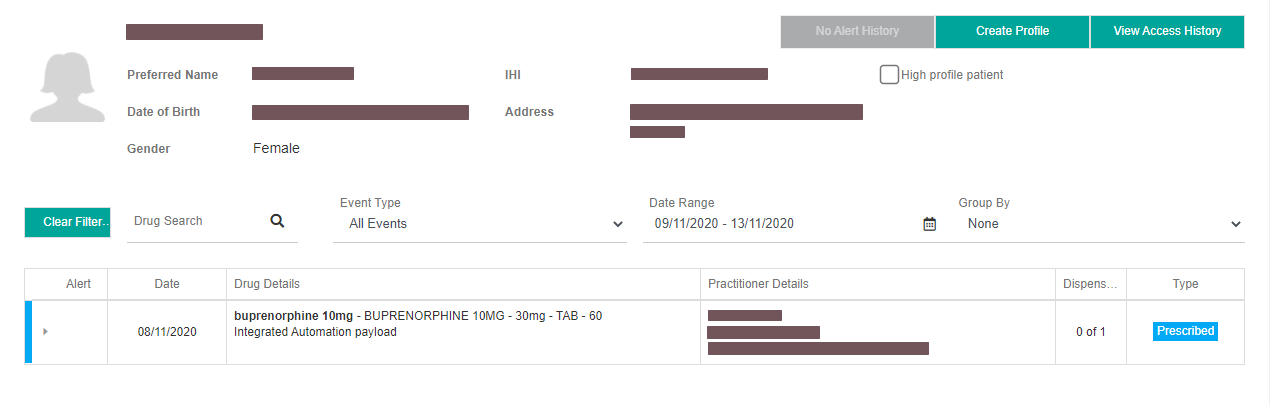The width and height of the screenshot is (1270, 406).
Task: Tick the High profile patient checkbox
Action: point(889,75)
